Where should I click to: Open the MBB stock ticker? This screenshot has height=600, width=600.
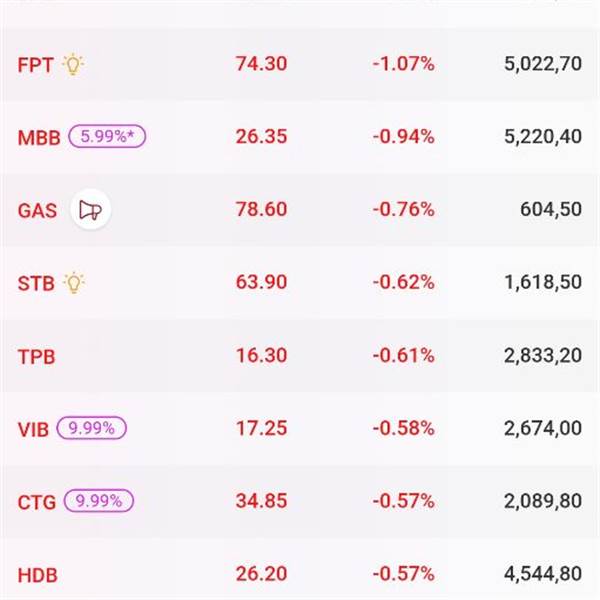pyautogui.click(x=37, y=137)
